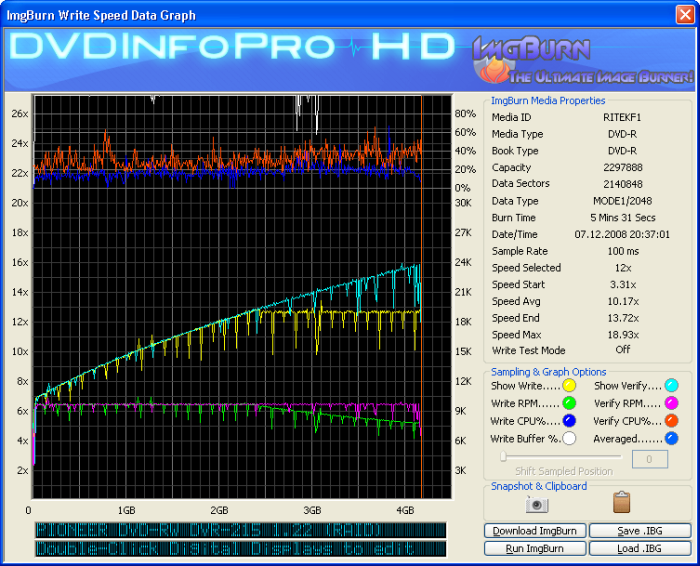Click the Download ImgBurn button
Viewport: 700px width, 566px height.
coord(535,531)
